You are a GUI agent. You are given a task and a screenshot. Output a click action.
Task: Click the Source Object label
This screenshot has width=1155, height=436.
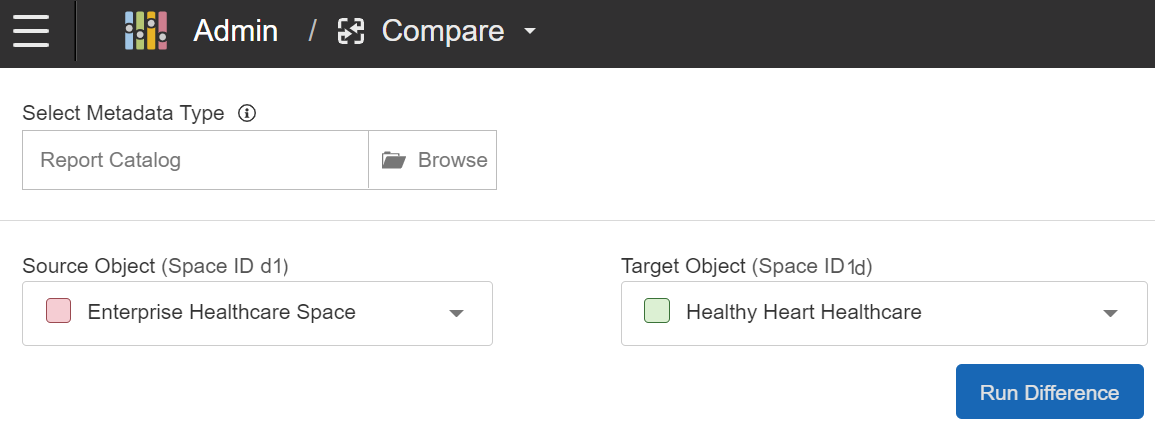coord(88,266)
